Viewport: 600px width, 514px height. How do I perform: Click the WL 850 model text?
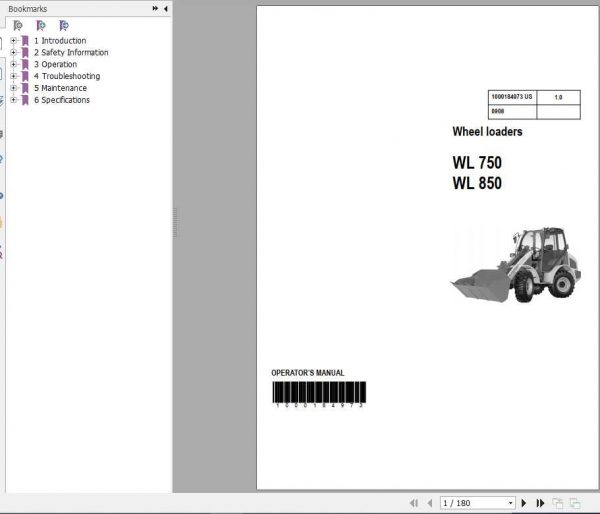pyautogui.click(x=477, y=183)
